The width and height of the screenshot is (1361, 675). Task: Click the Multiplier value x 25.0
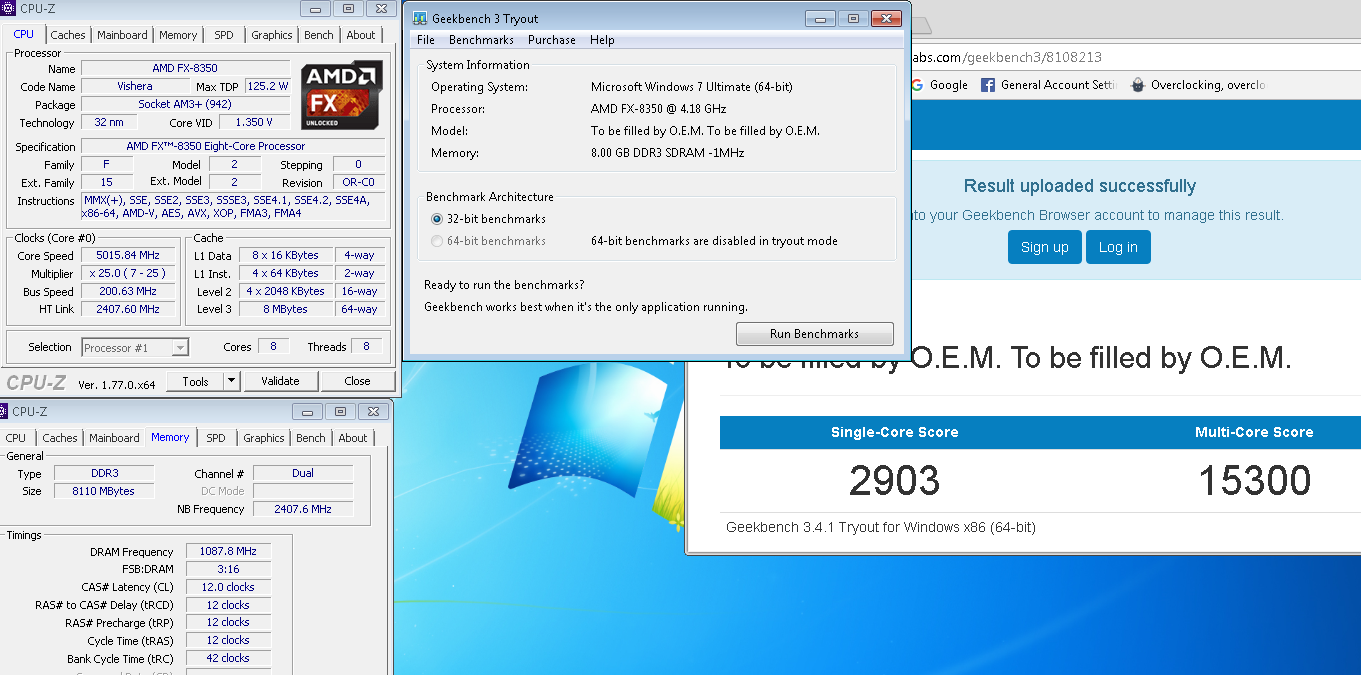coord(127,274)
